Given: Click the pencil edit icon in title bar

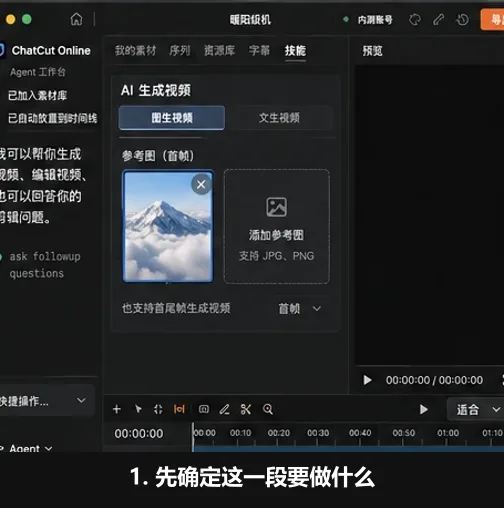Looking at the screenshot, I should (x=439, y=20).
